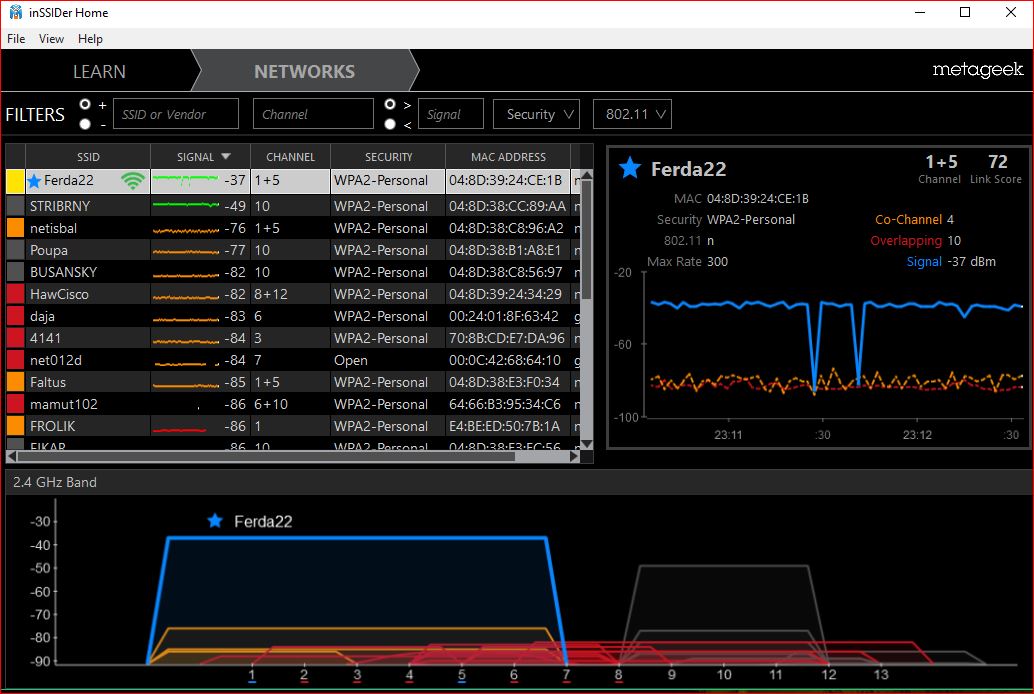Click the SSID or Vendor filter field

coord(176,114)
